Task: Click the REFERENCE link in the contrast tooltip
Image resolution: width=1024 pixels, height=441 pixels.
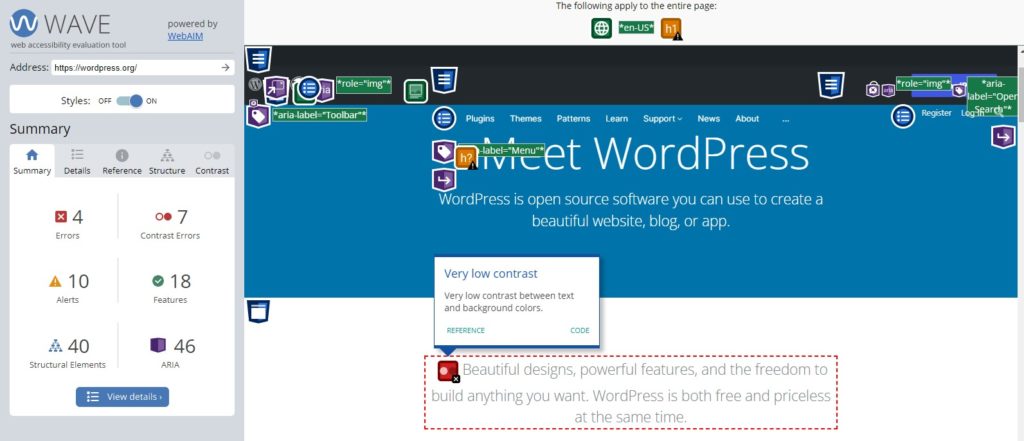Action: point(465,330)
